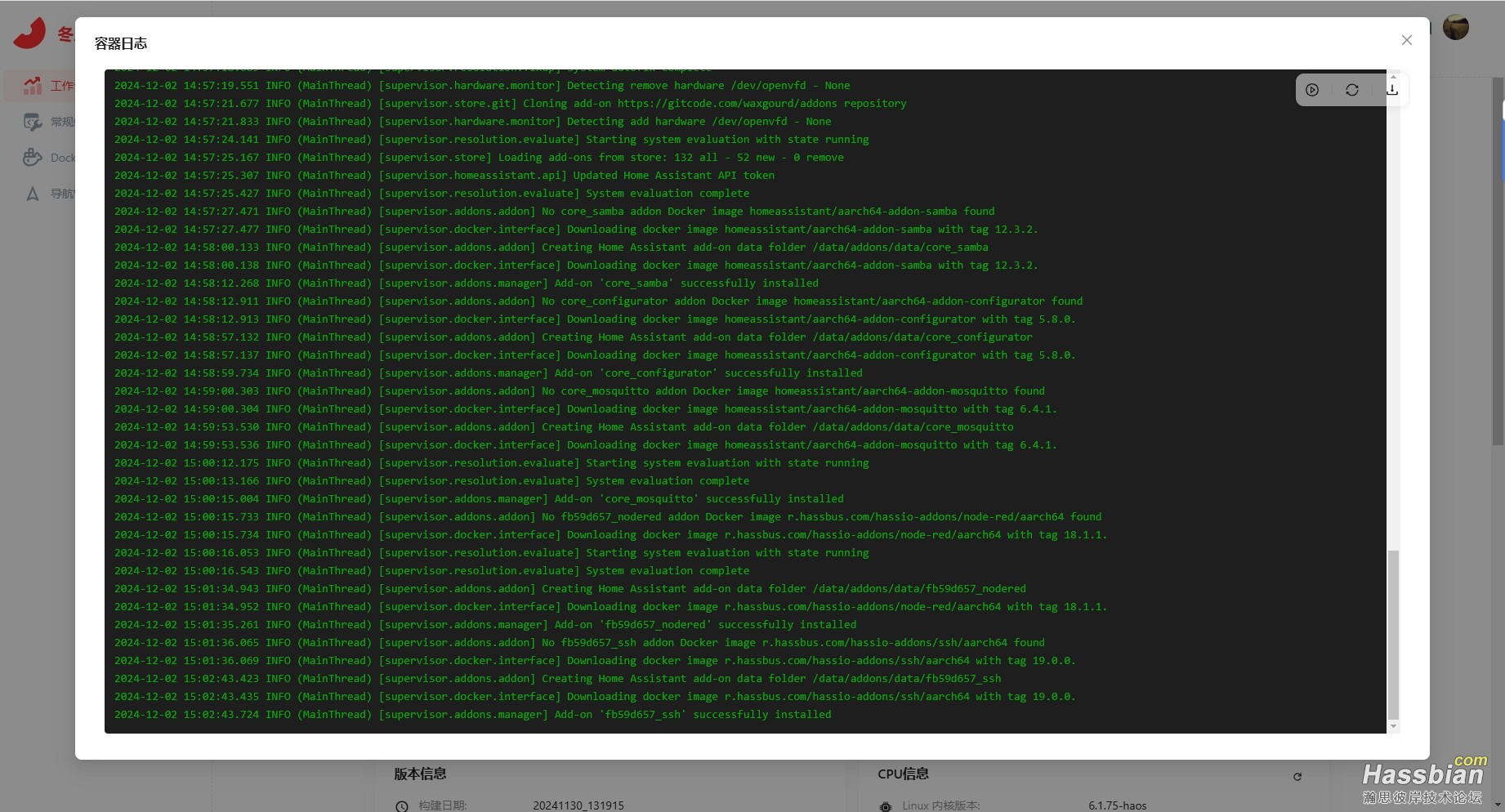Click the kernel version 6.1.75-haos
Screen dimensions: 1505x812
click(x=1117, y=805)
